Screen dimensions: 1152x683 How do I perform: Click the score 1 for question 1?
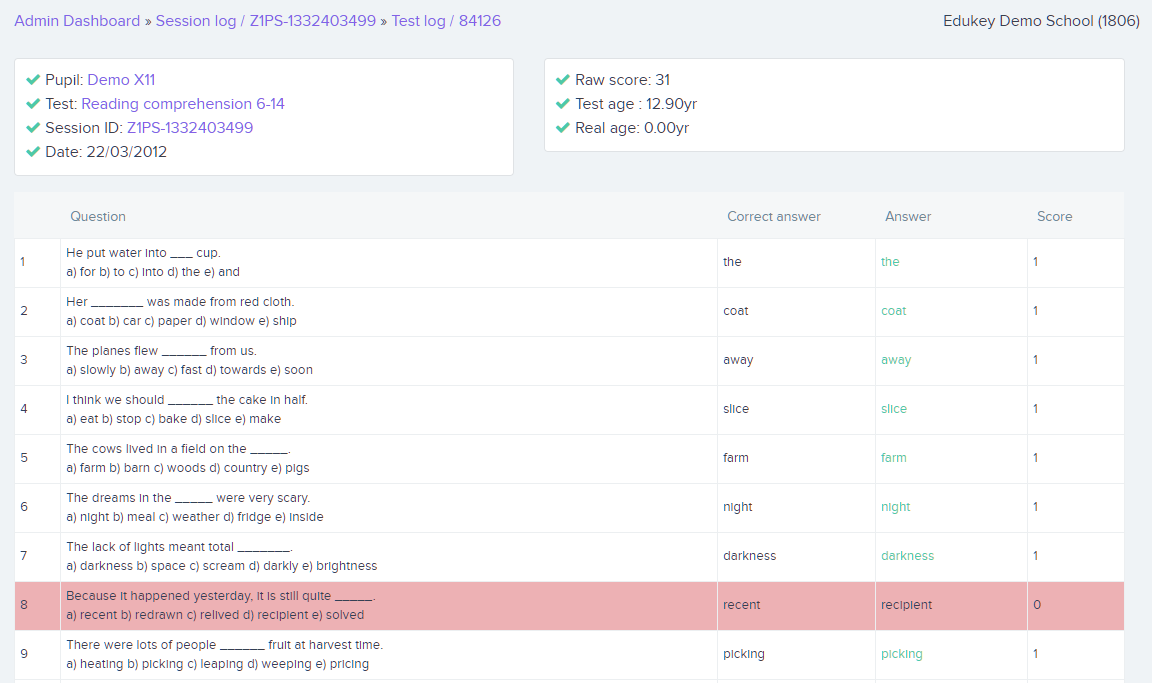(x=1035, y=261)
